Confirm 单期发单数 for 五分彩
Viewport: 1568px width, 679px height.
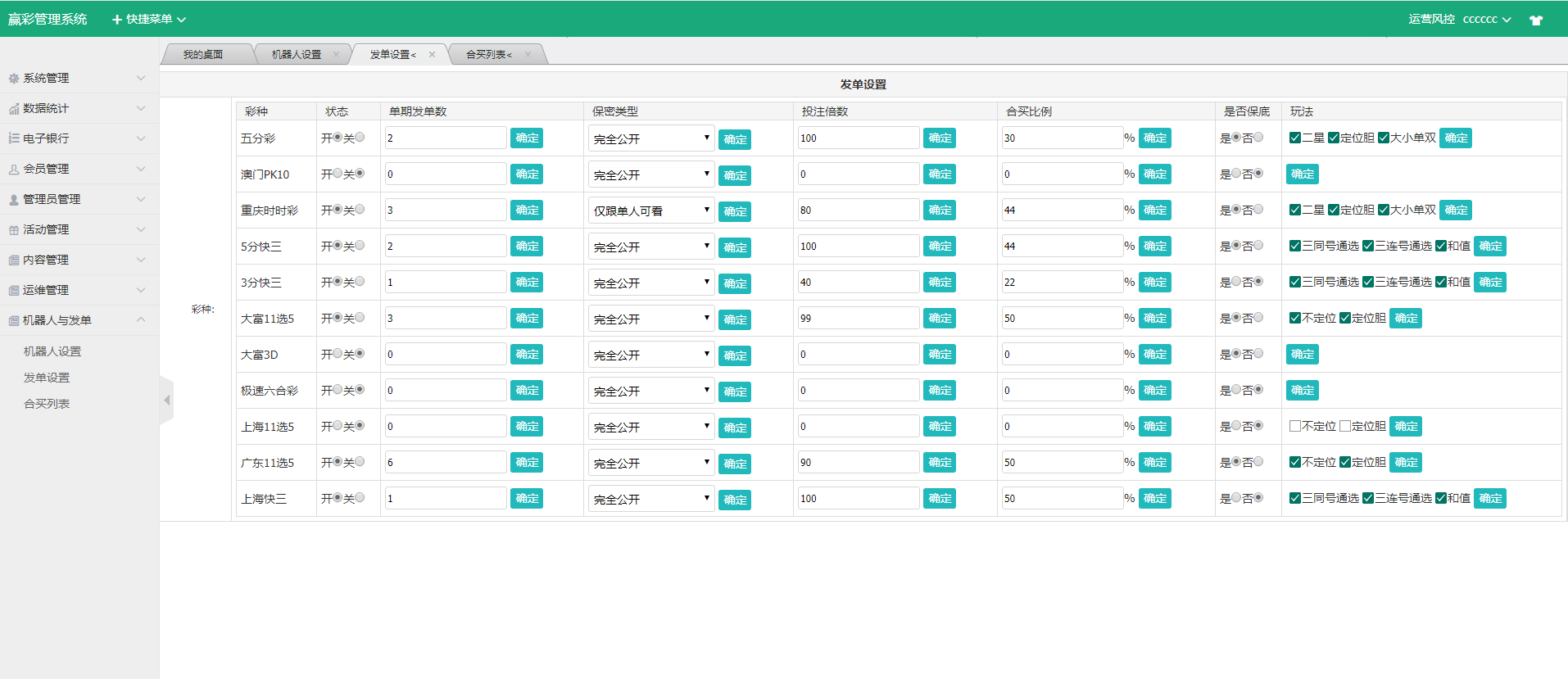coord(526,138)
